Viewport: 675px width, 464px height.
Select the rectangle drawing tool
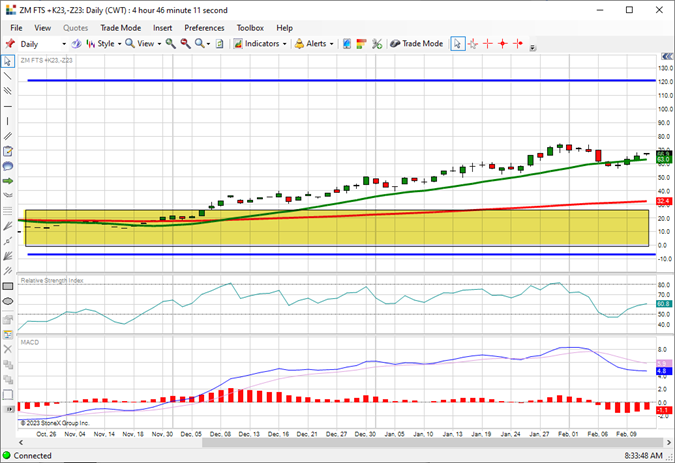(x=8, y=286)
